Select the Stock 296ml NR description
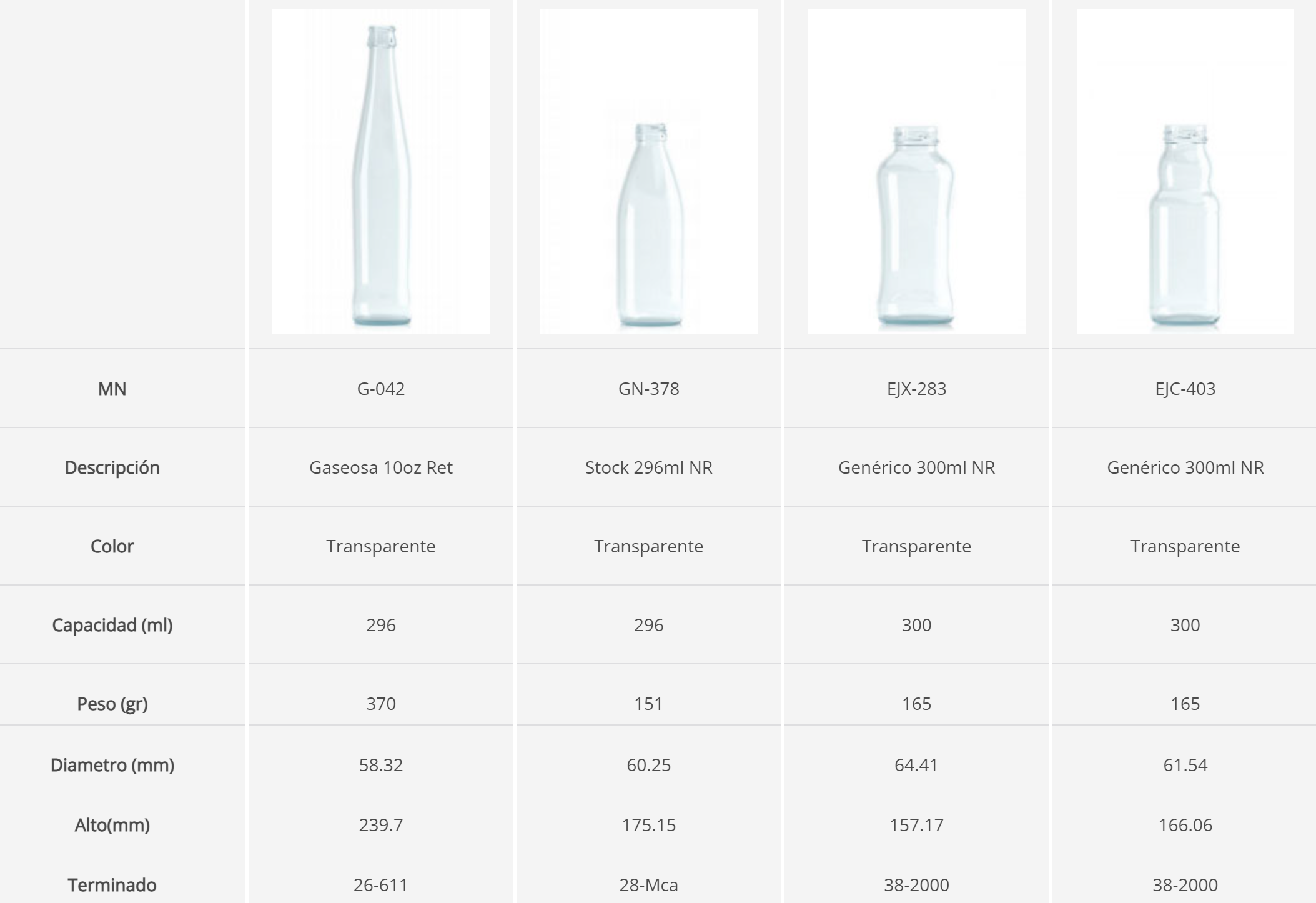This screenshot has width=1316, height=903. coord(649,467)
